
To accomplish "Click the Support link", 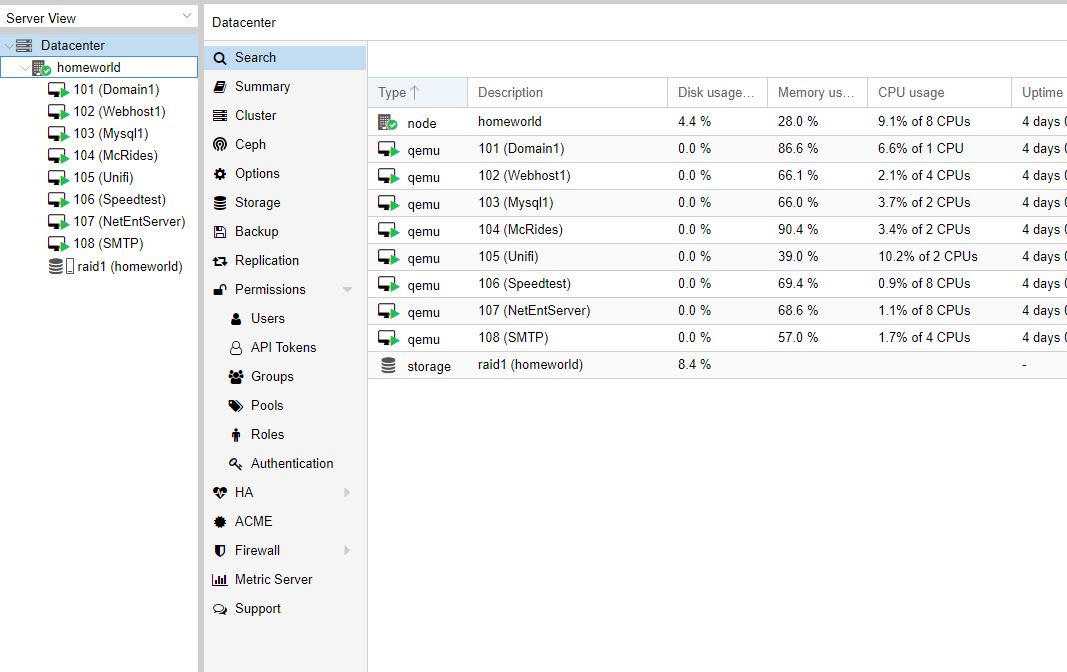I will (x=257, y=608).
